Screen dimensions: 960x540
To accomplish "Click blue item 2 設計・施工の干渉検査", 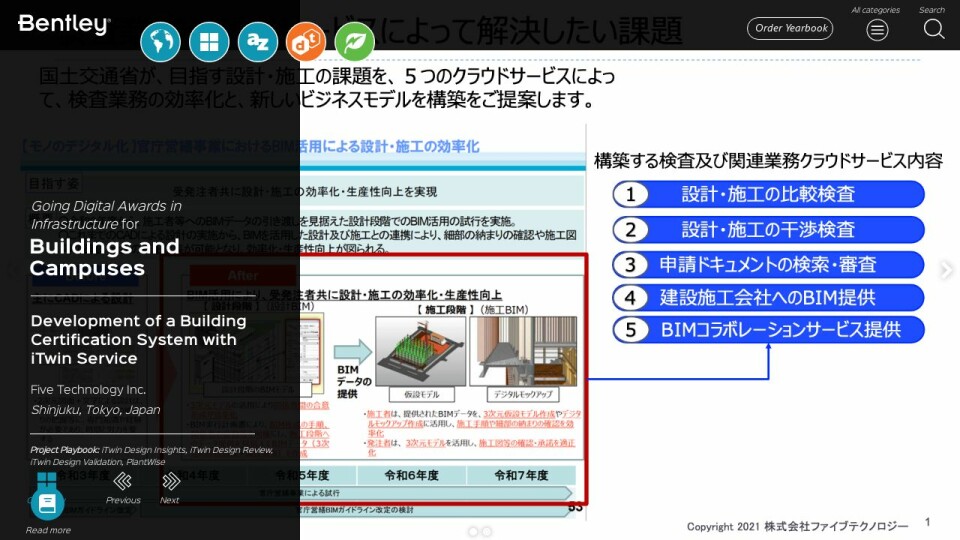I will pyautogui.click(x=768, y=230).
